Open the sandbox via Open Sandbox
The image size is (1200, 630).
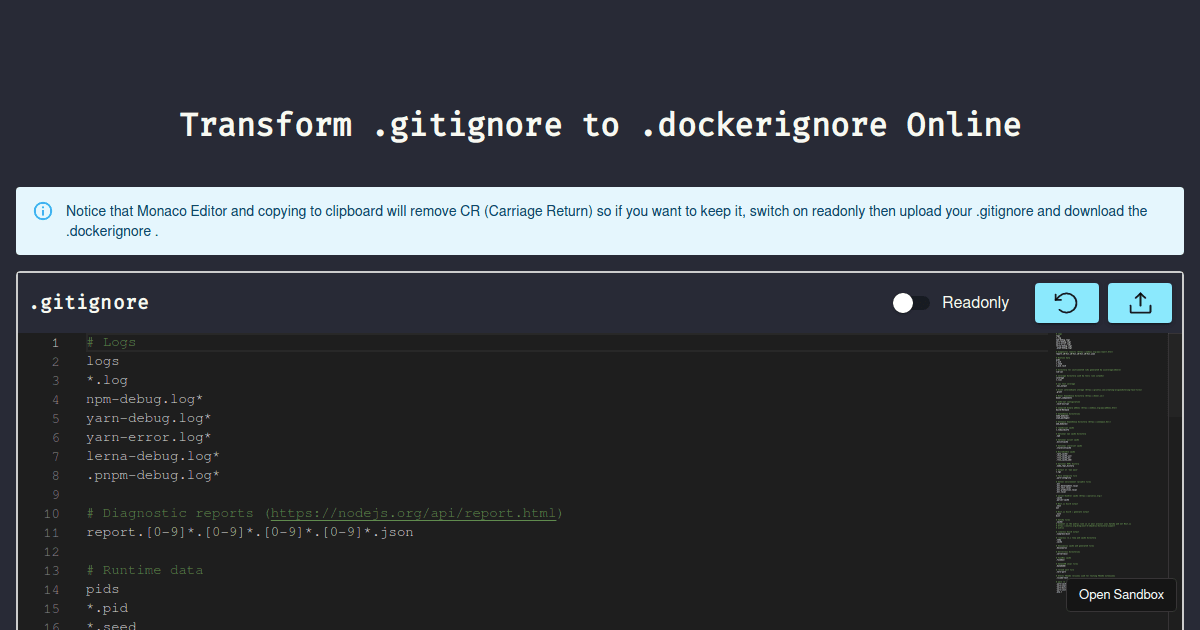(x=1121, y=594)
